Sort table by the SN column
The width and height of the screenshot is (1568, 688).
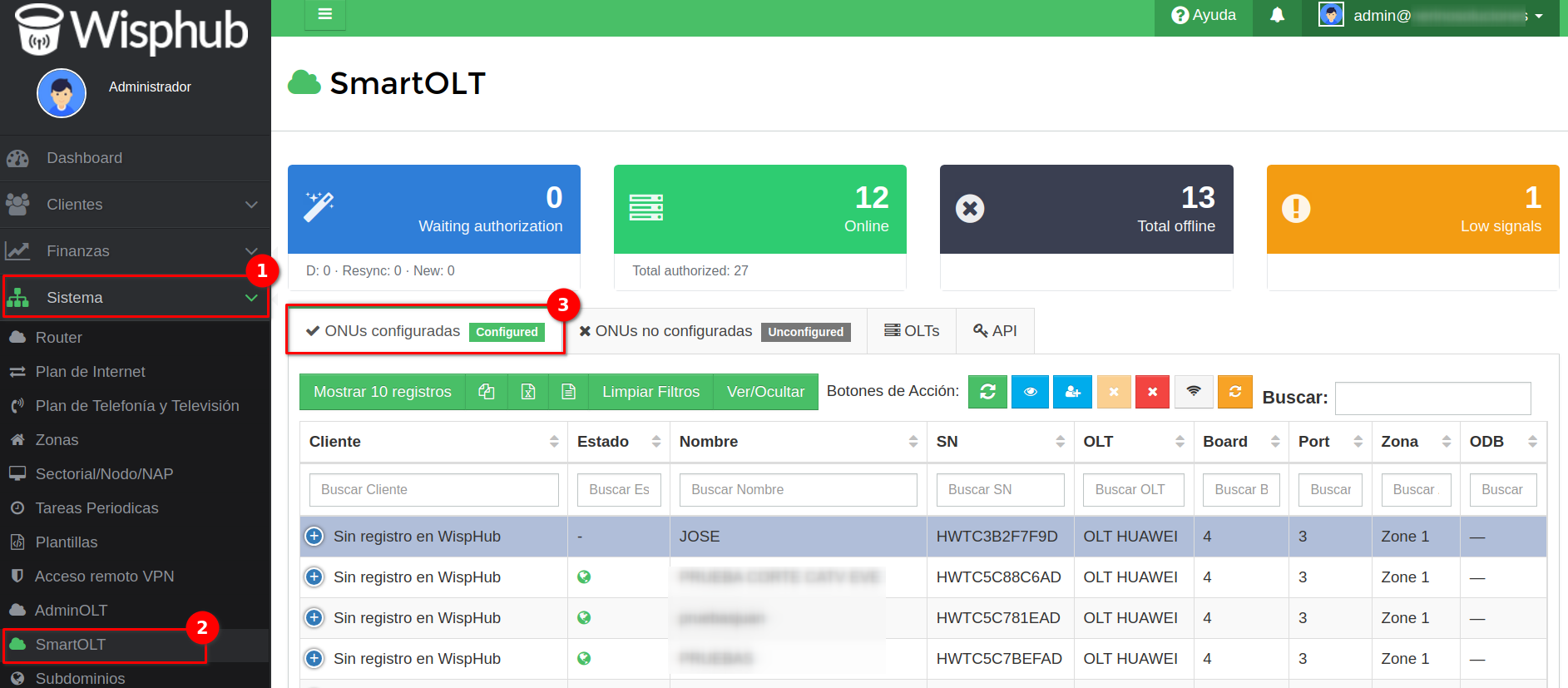point(1001,442)
